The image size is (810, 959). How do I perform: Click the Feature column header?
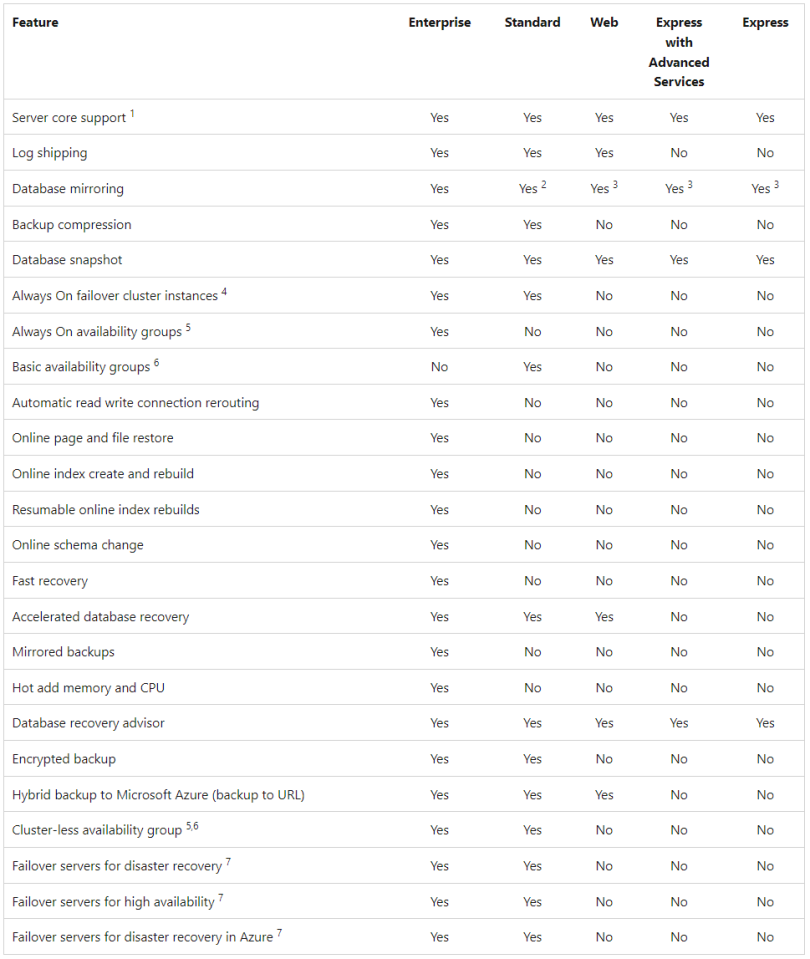click(35, 23)
